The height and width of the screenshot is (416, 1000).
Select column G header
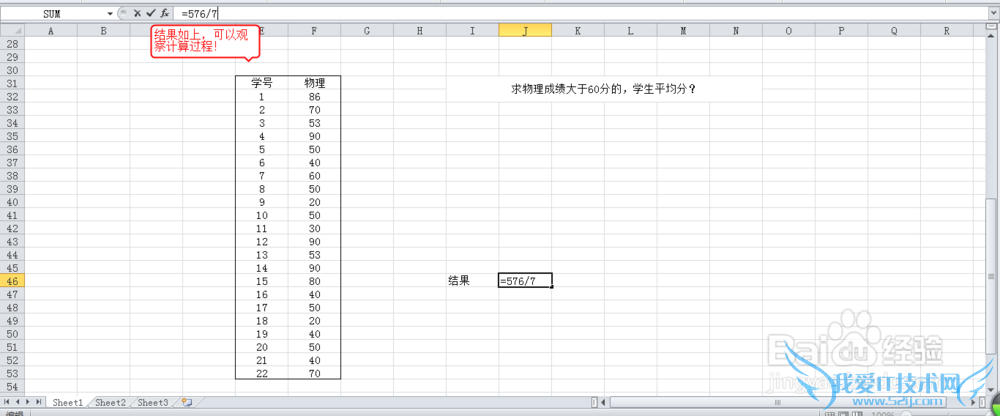(x=367, y=31)
